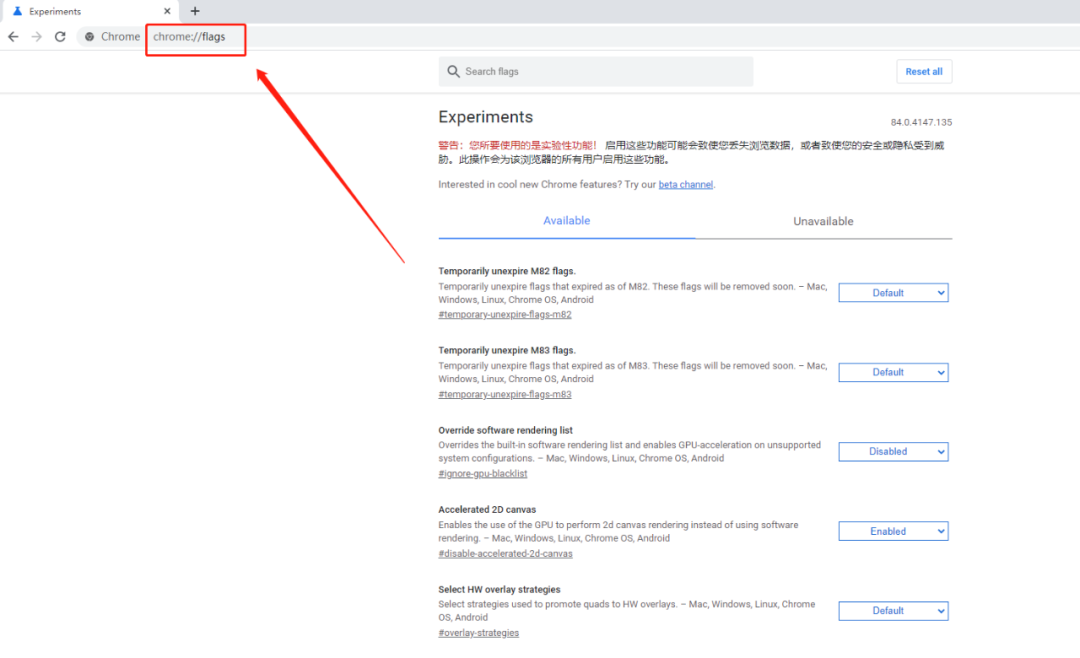Reload the Experiments page
This screenshot has height=658, width=1080.
pos(60,36)
